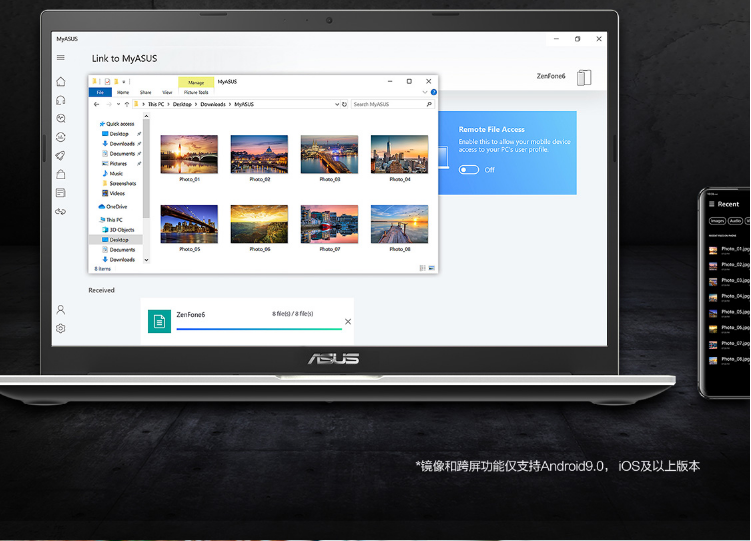Click the Explorer back arrow
The height and width of the screenshot is (541, 751).
click(97, 104)
